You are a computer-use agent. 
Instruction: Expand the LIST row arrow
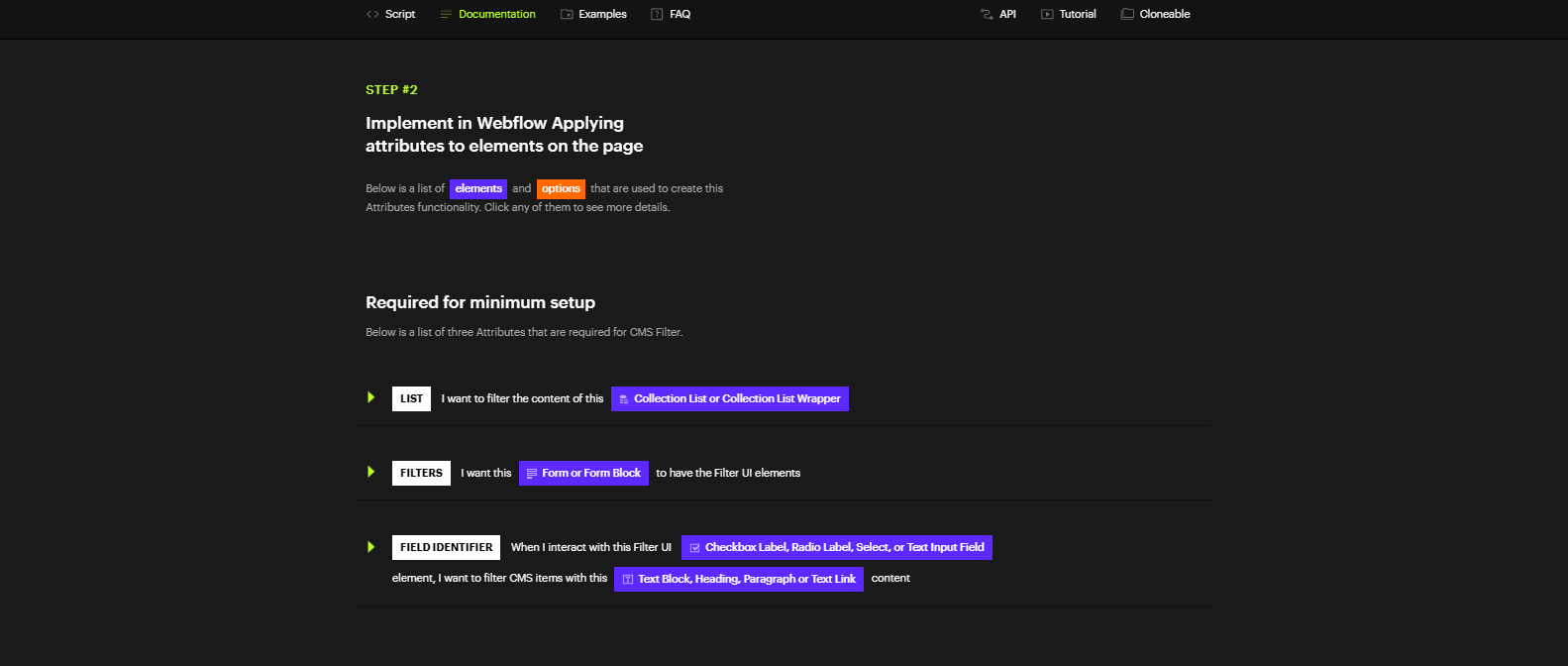[371, 397]
